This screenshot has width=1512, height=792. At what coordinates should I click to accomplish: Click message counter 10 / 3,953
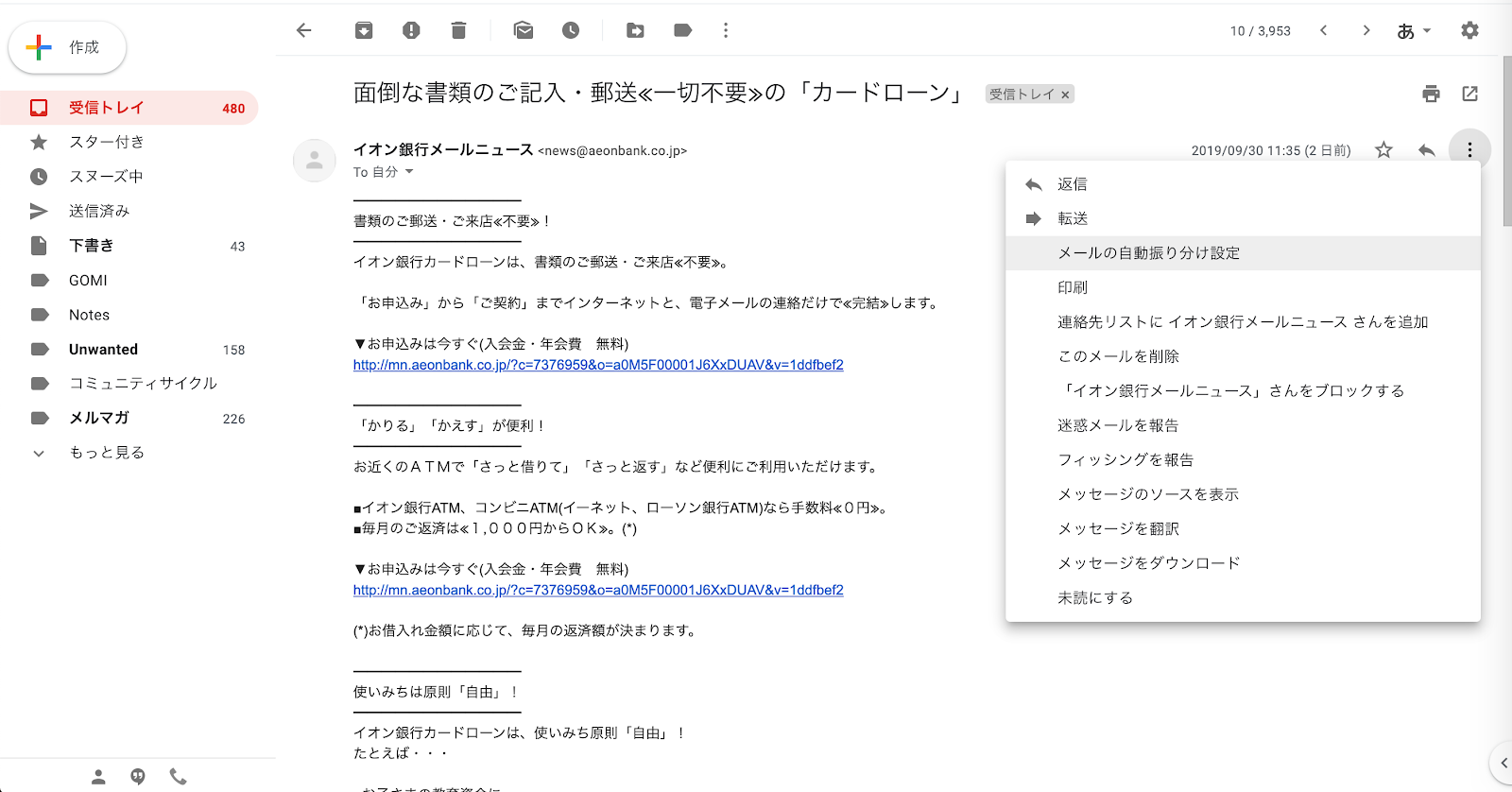click(1260, 31)
